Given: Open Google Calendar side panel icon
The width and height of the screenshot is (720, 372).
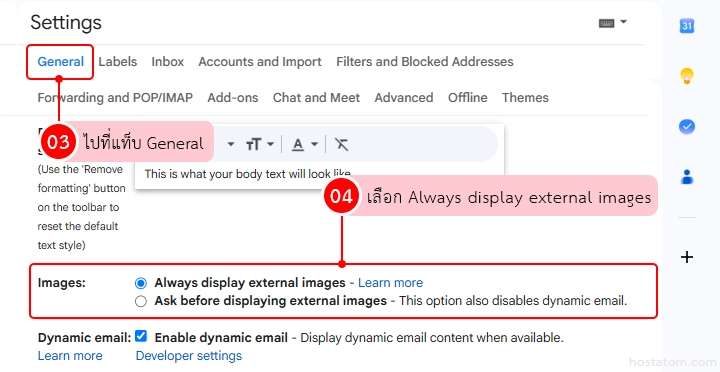Looking at the screenshot, I should point(686,26).
